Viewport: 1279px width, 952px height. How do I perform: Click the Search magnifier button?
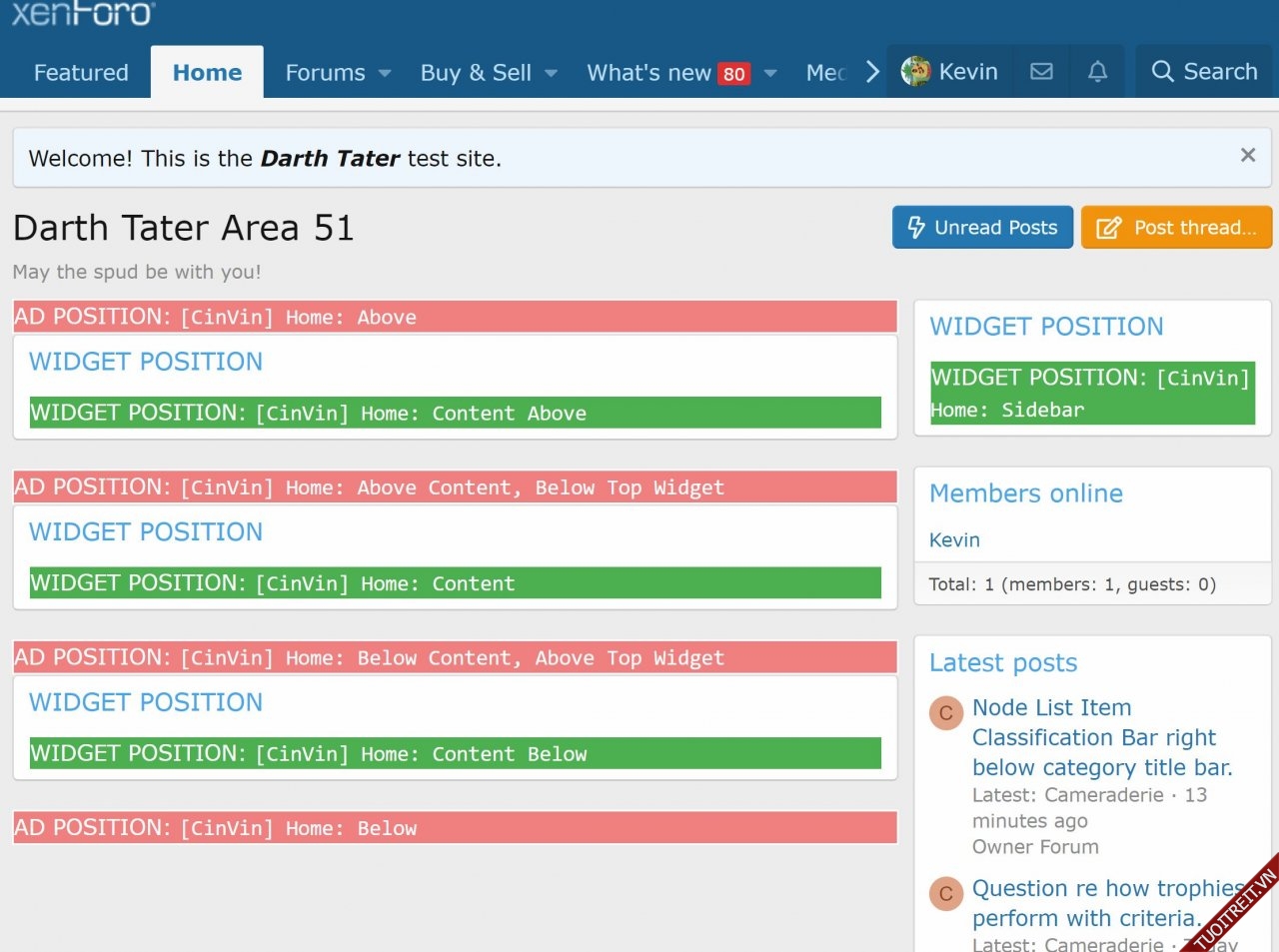click(1204, 72)
